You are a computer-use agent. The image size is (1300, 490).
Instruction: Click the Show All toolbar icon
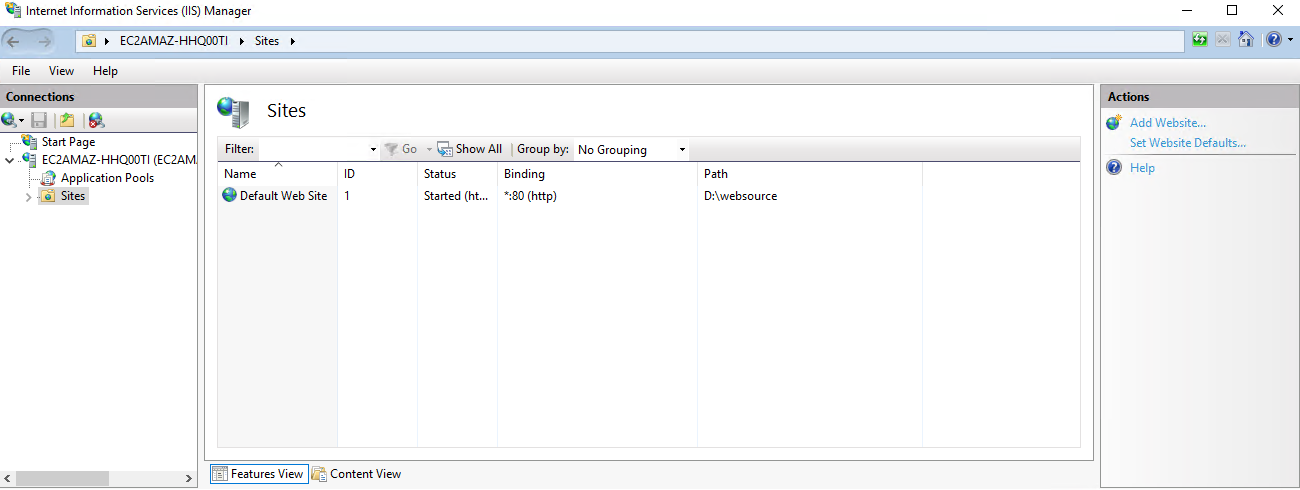click(x=445, y=149)
